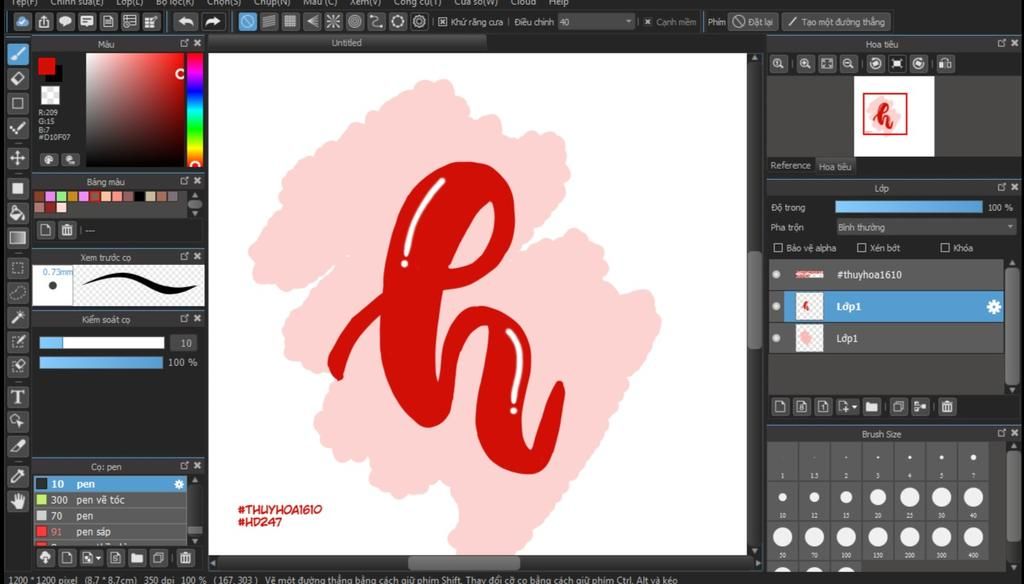The image size is (1024, 584).
Task: Open the Điều chỉnh correction dropdown
Action: [596, 22]
